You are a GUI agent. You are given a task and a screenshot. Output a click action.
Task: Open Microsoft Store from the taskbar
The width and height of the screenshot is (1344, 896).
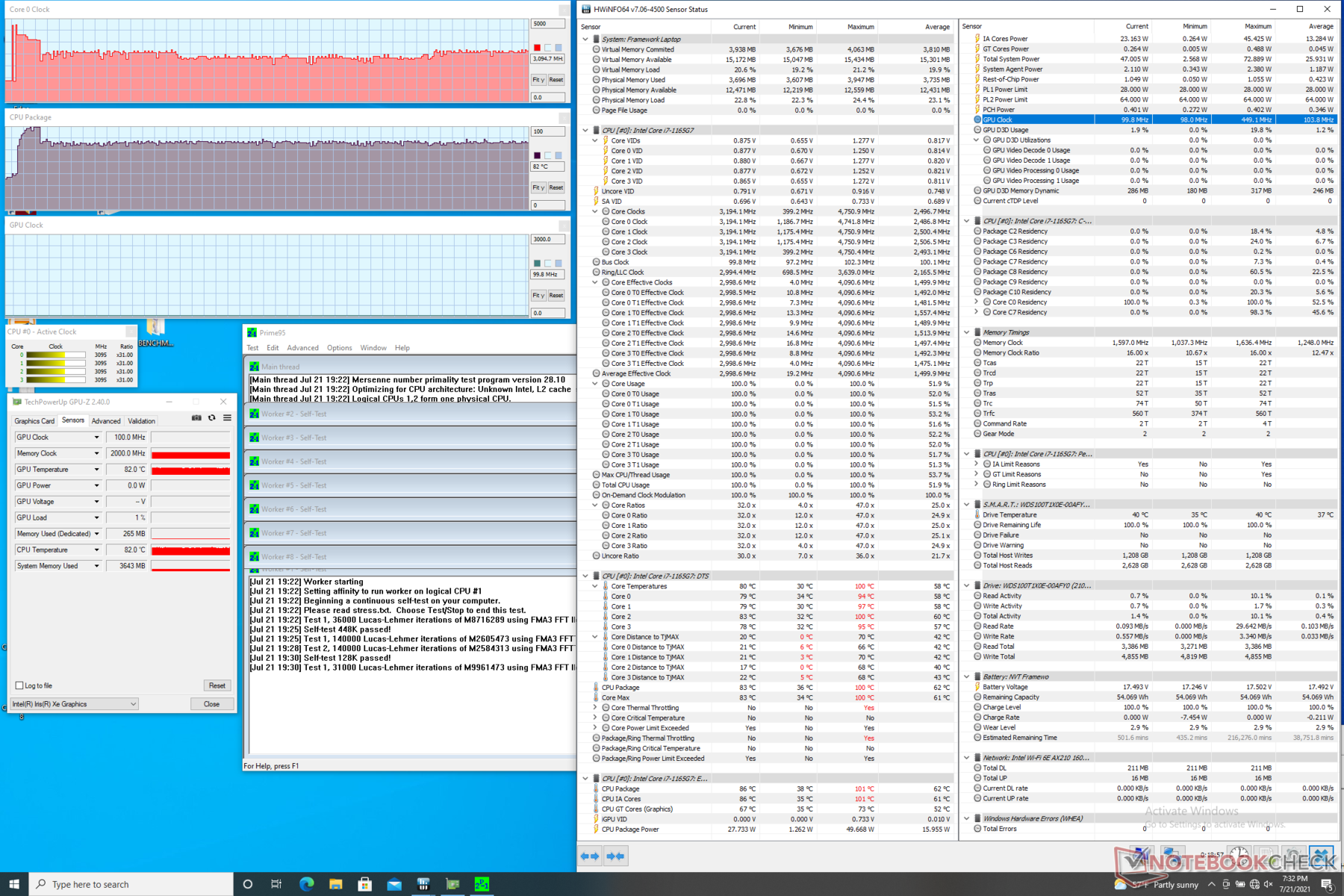tap(364, 884)
